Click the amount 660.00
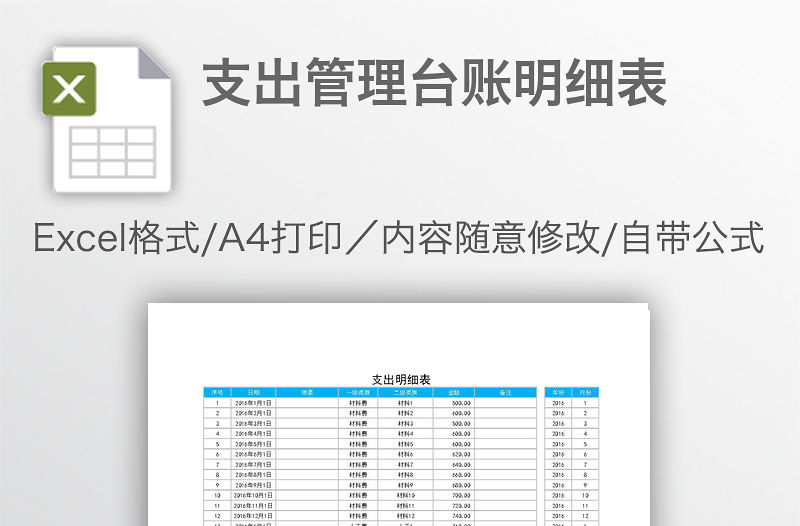Screen dimensions: 800x526 [454, 475]
